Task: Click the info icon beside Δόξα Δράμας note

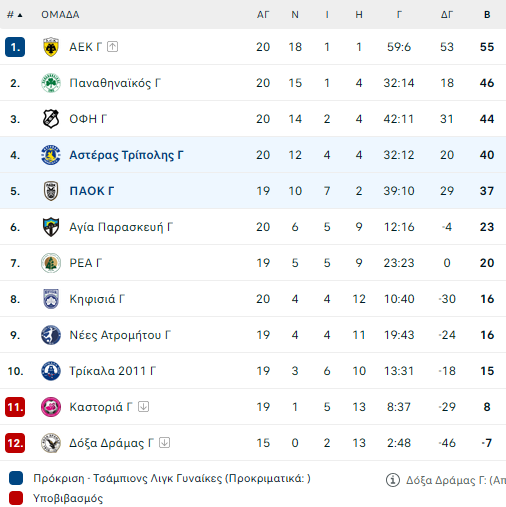Action: tap(393, 480)
